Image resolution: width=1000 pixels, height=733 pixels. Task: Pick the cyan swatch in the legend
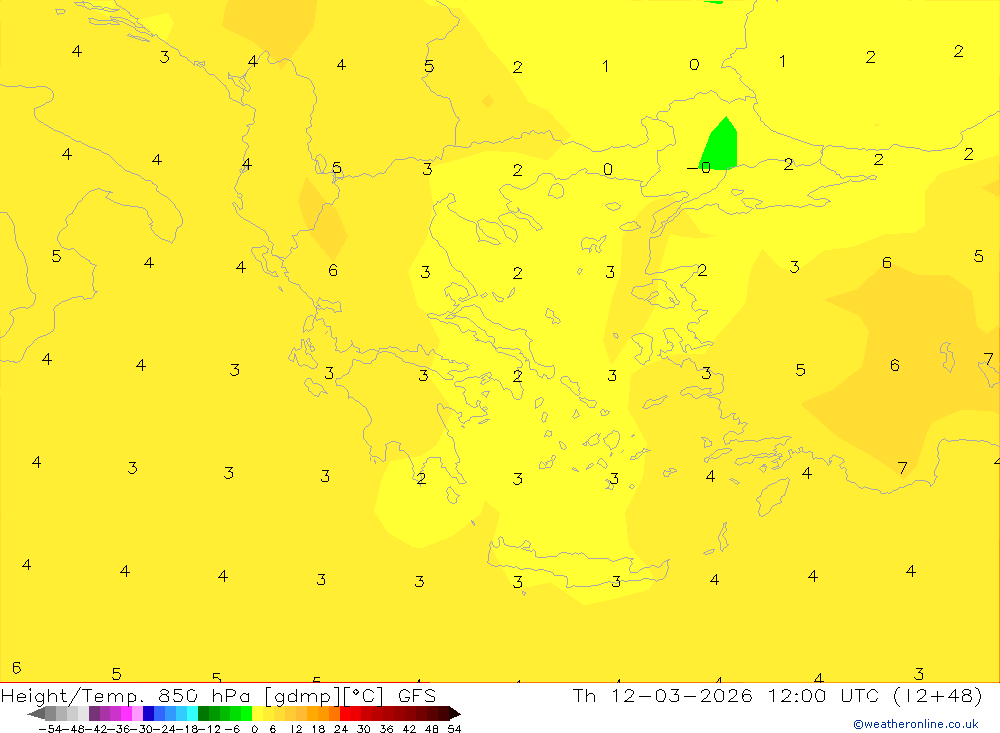(x=192, y=714)
